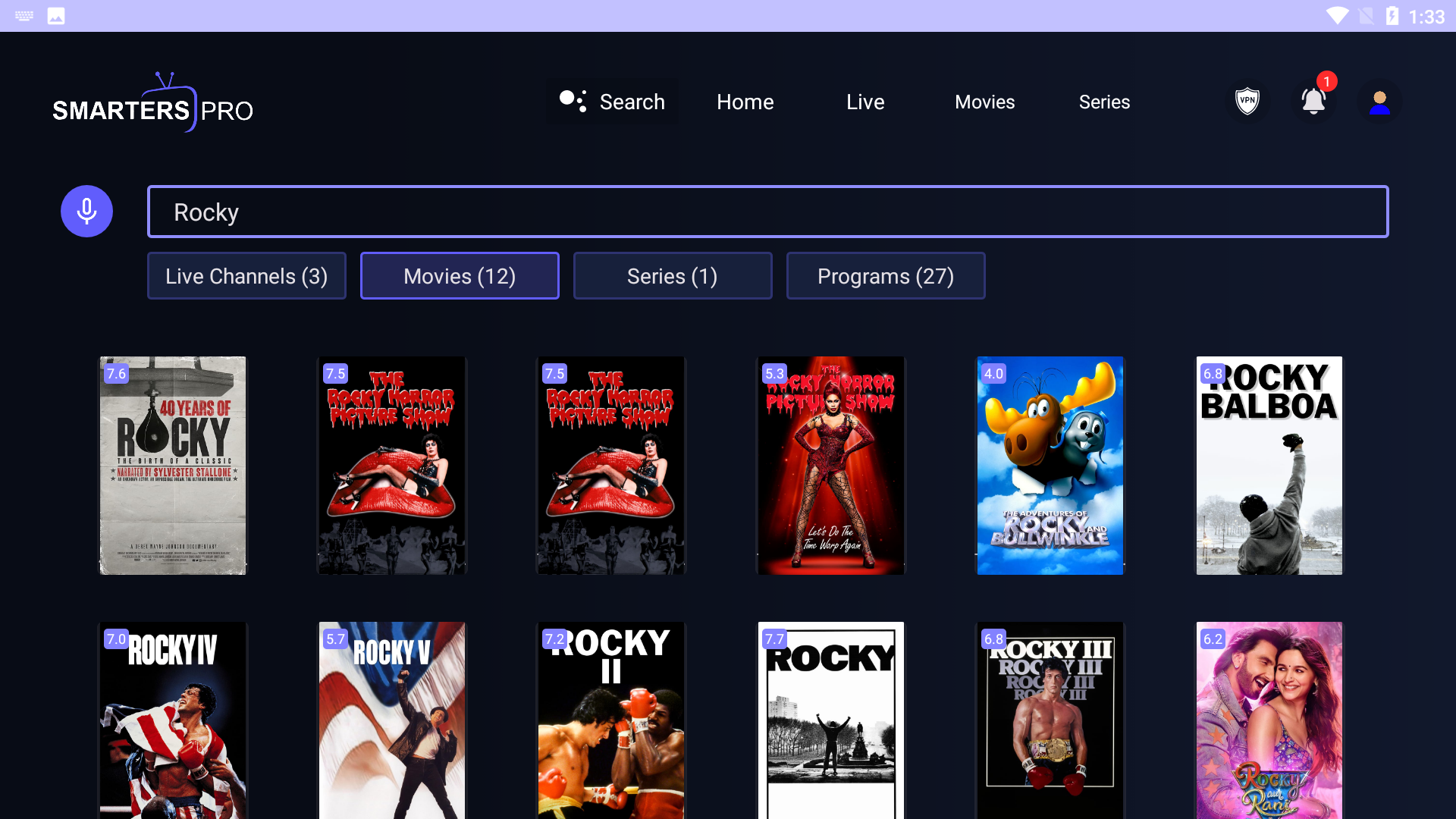Switch to the Live menu item
Viewport: 1456px width, 819px height.
(x=865, y=102)
